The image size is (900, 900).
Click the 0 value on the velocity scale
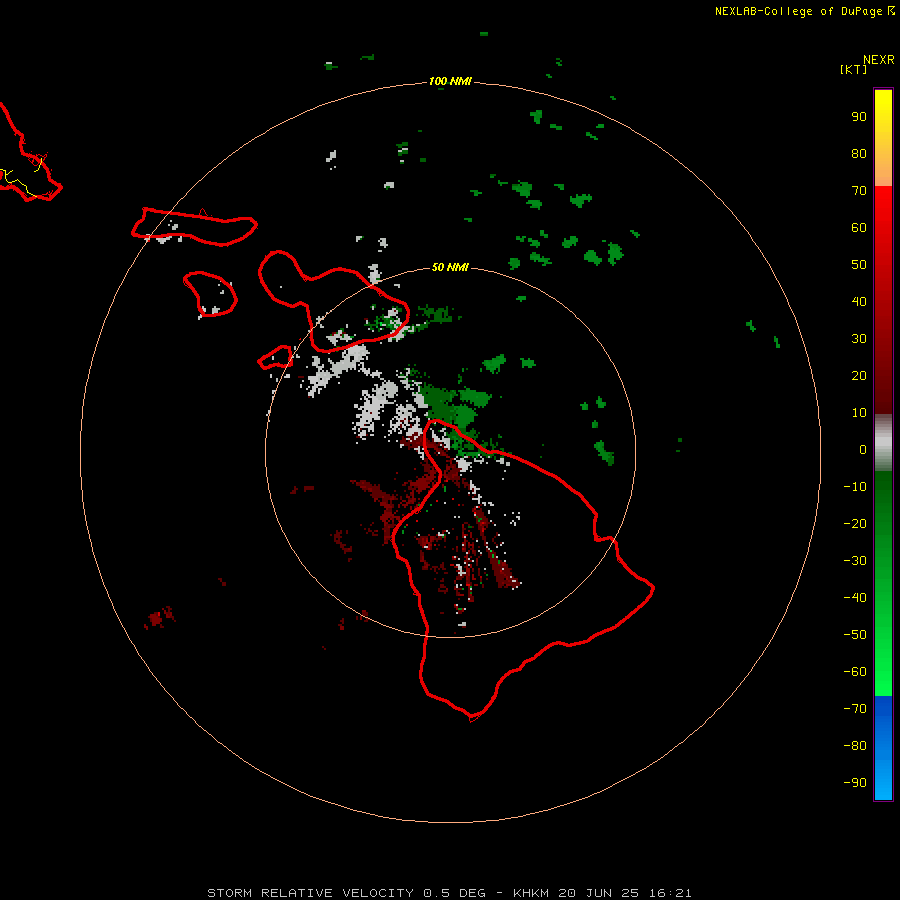(863, 449)
